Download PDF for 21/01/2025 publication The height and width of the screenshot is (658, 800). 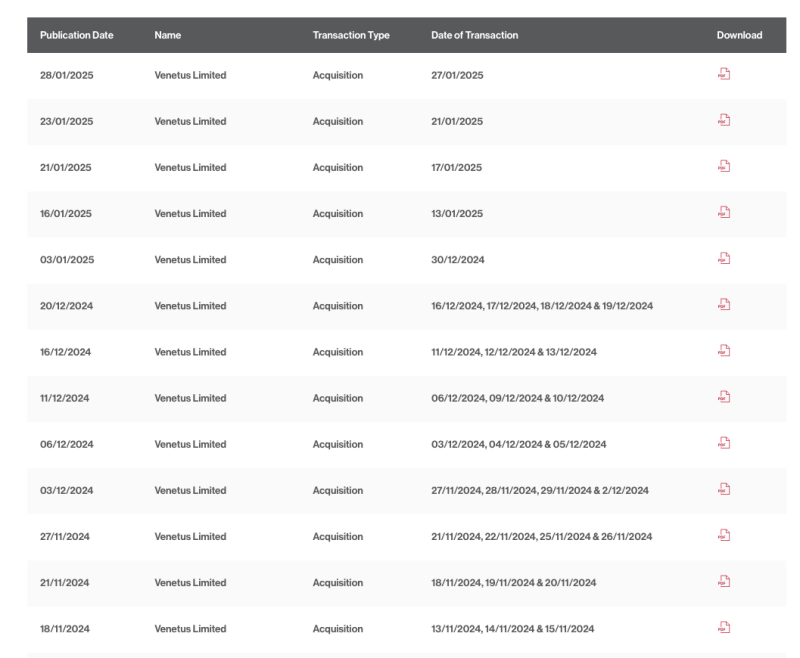pyautogui.click(x=724, y=166)
